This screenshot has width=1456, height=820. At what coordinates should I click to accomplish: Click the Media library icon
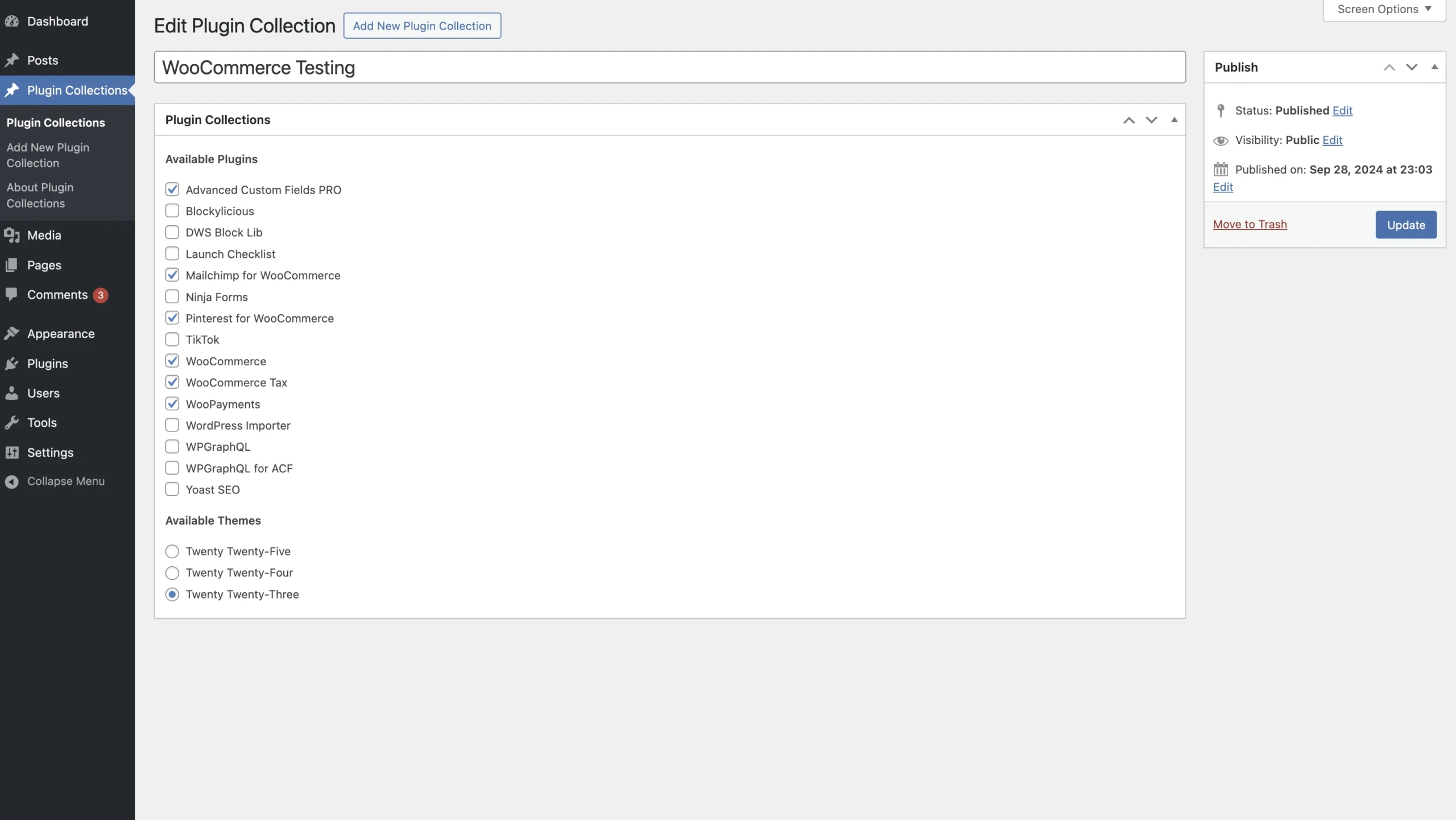[x=12, y=235]
